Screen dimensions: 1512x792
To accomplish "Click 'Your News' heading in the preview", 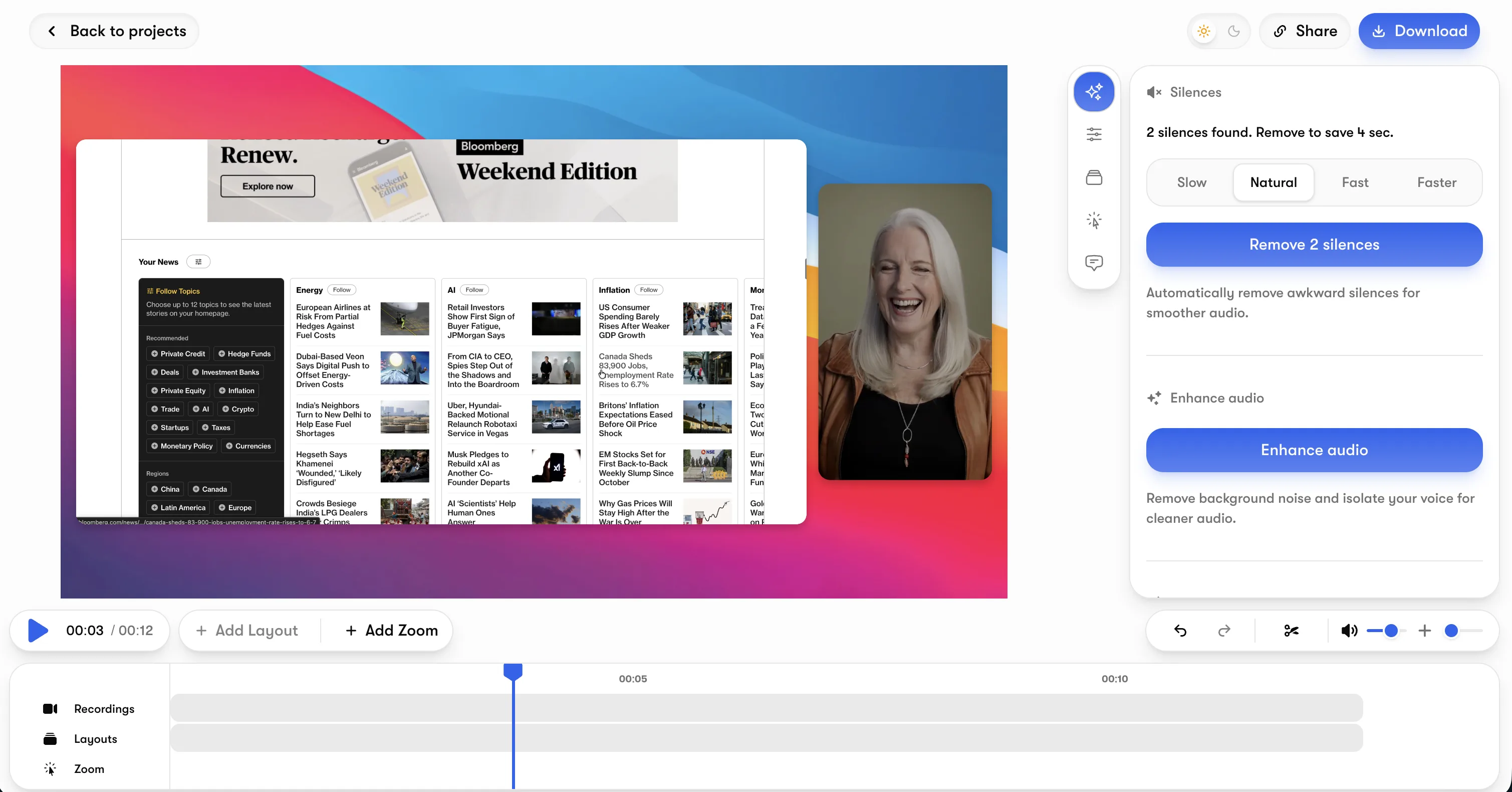I will click(158, 262).
